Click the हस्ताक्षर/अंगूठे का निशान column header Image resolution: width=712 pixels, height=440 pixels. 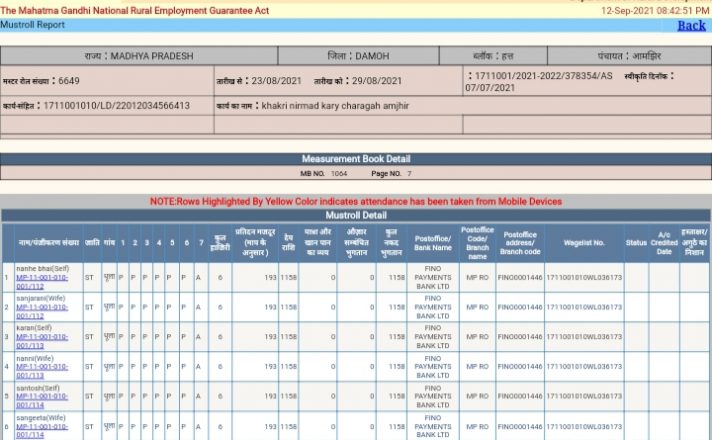point(694,243)
